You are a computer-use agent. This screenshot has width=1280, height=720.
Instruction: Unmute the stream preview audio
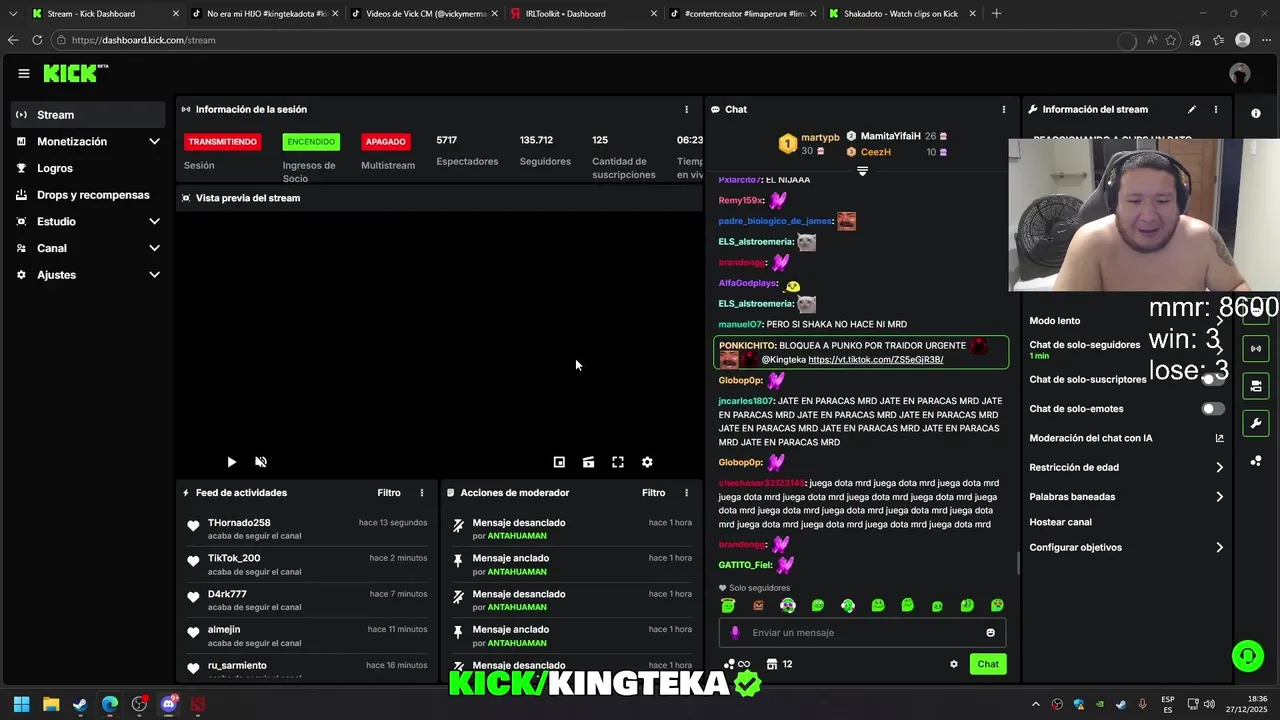tap(261, 462)
